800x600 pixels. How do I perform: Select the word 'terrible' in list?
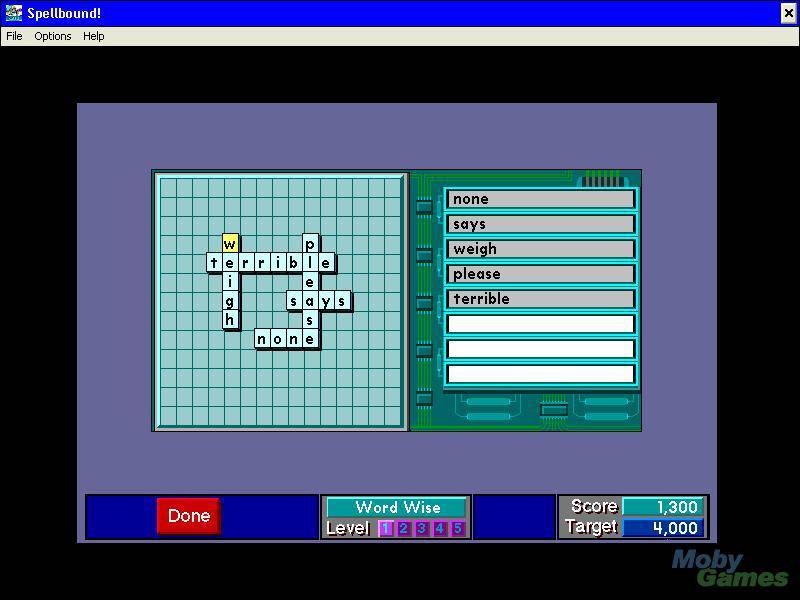pos(540,298)
